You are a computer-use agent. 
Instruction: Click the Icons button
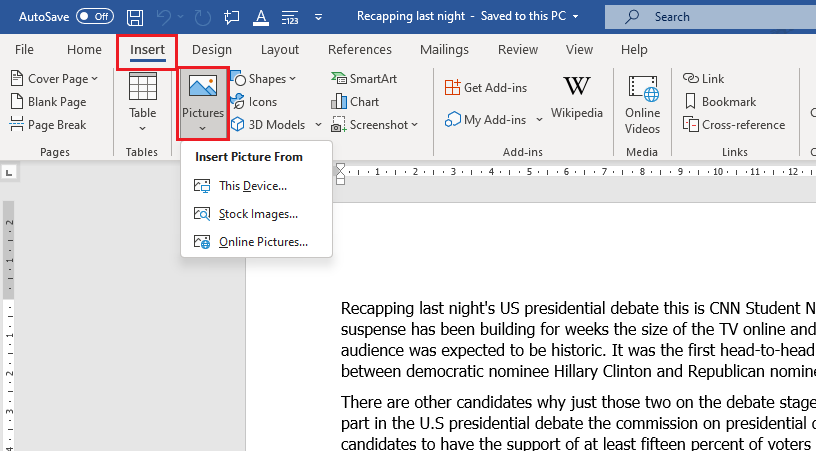(254, 102)
